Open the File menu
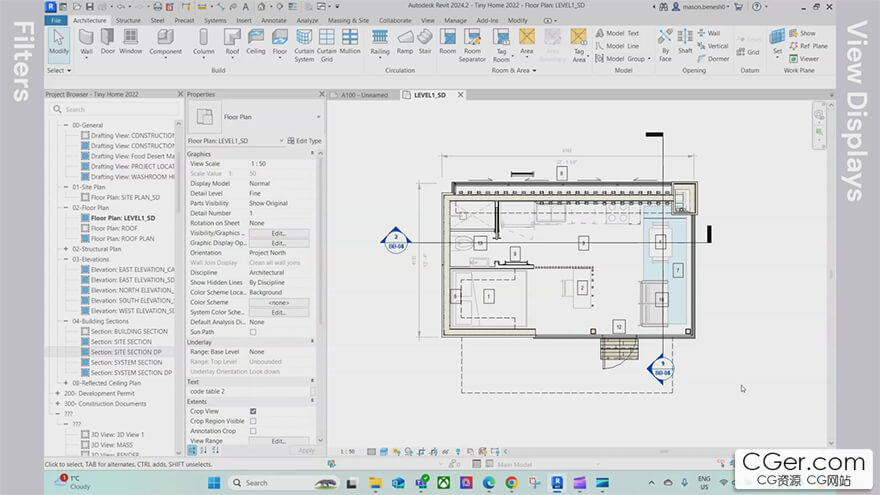 (x=56, y=20)
